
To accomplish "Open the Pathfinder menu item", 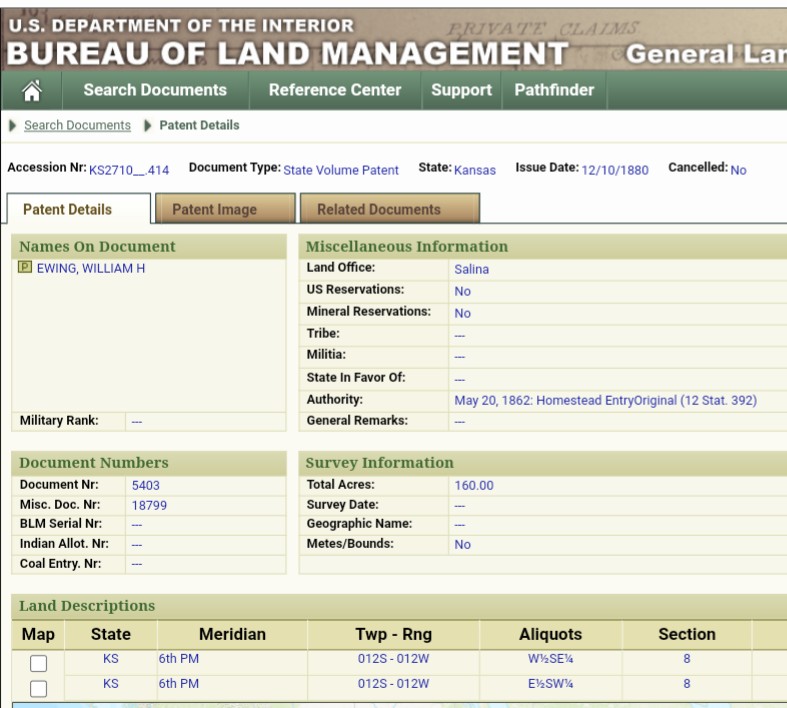I will [554, 90].
